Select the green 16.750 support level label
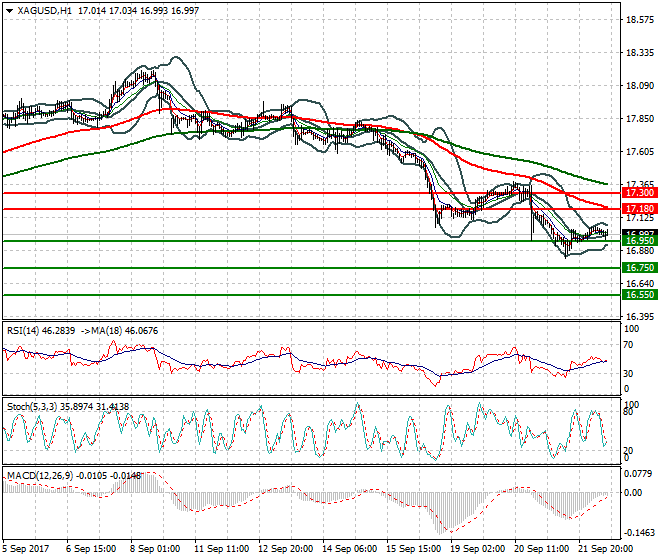The image size is (660, 560). [x=640, y=268]
